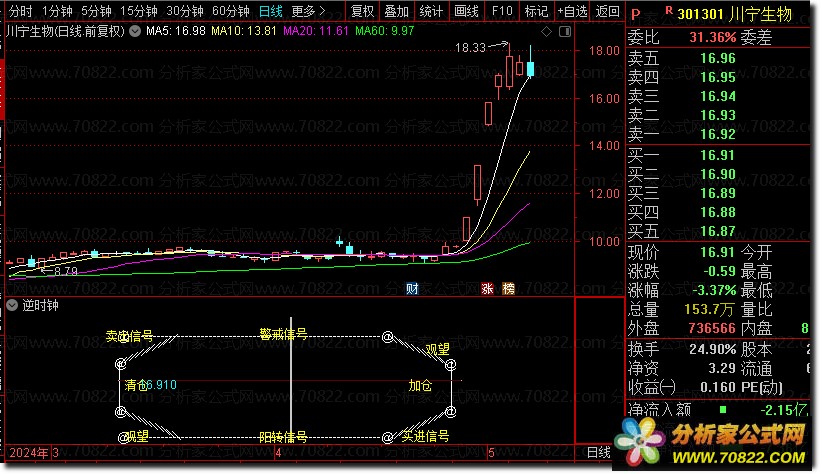
Task: Select the 15分钟 period tab
Action: point(138,11)
